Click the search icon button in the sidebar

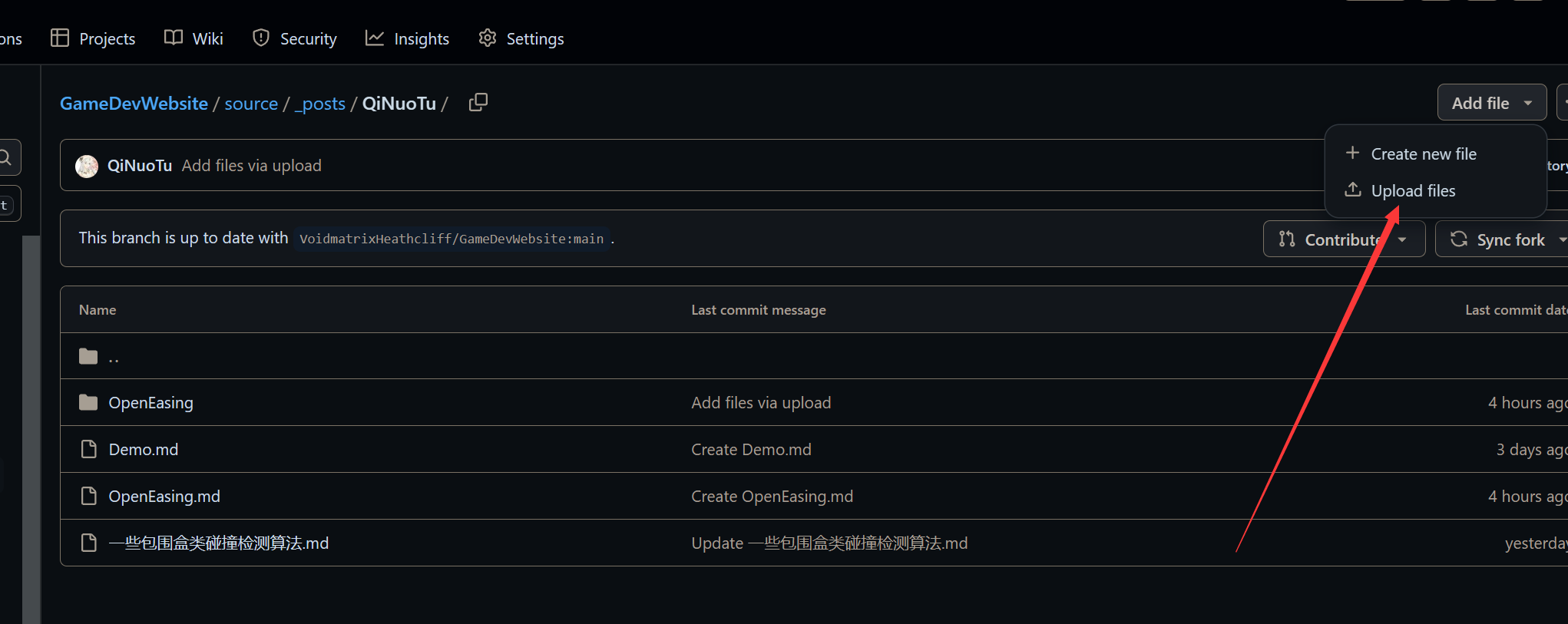(x=6, y=157)
